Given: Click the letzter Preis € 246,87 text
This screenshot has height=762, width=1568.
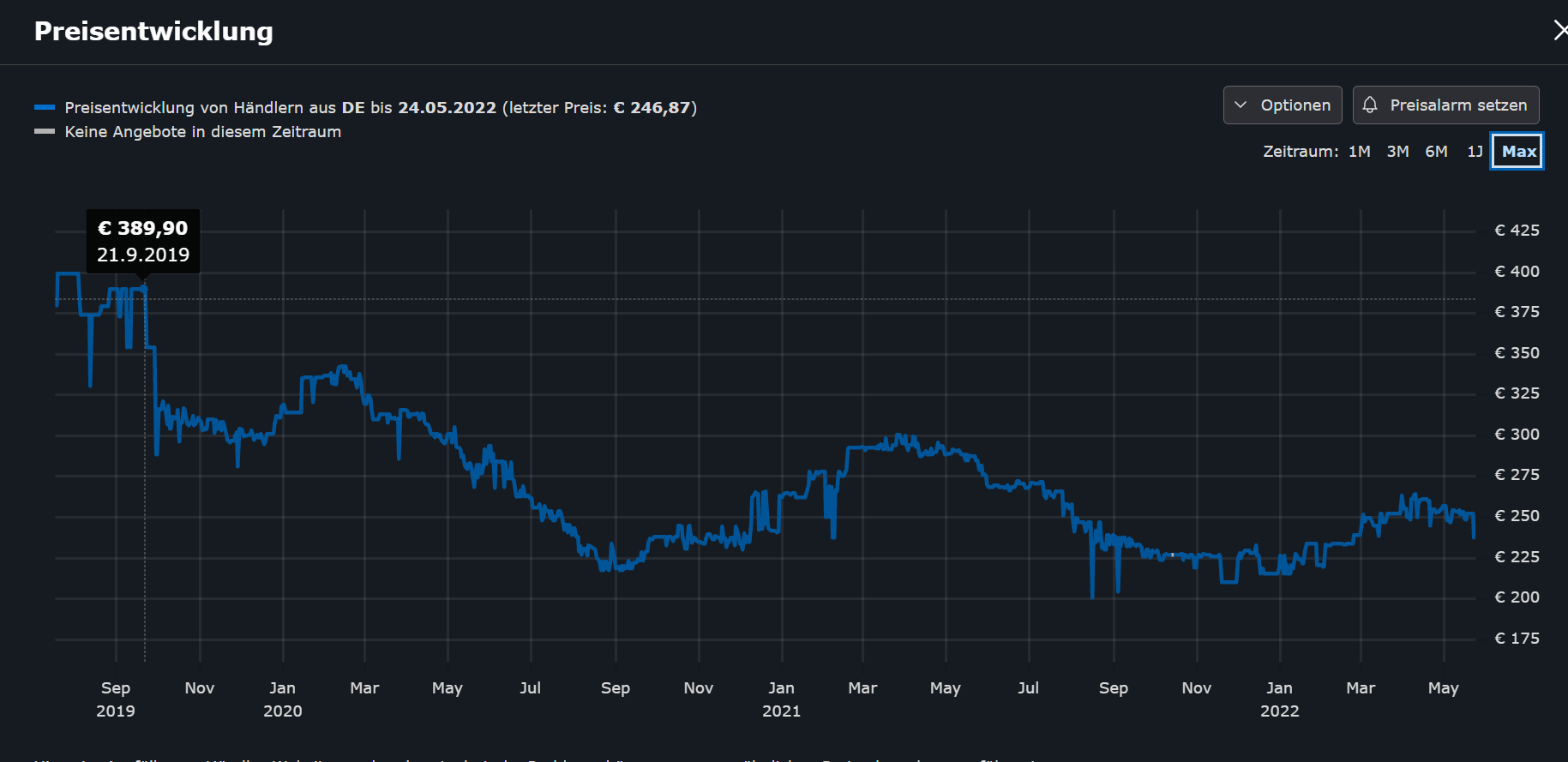Looking at the screenshot, I should 600,108.
